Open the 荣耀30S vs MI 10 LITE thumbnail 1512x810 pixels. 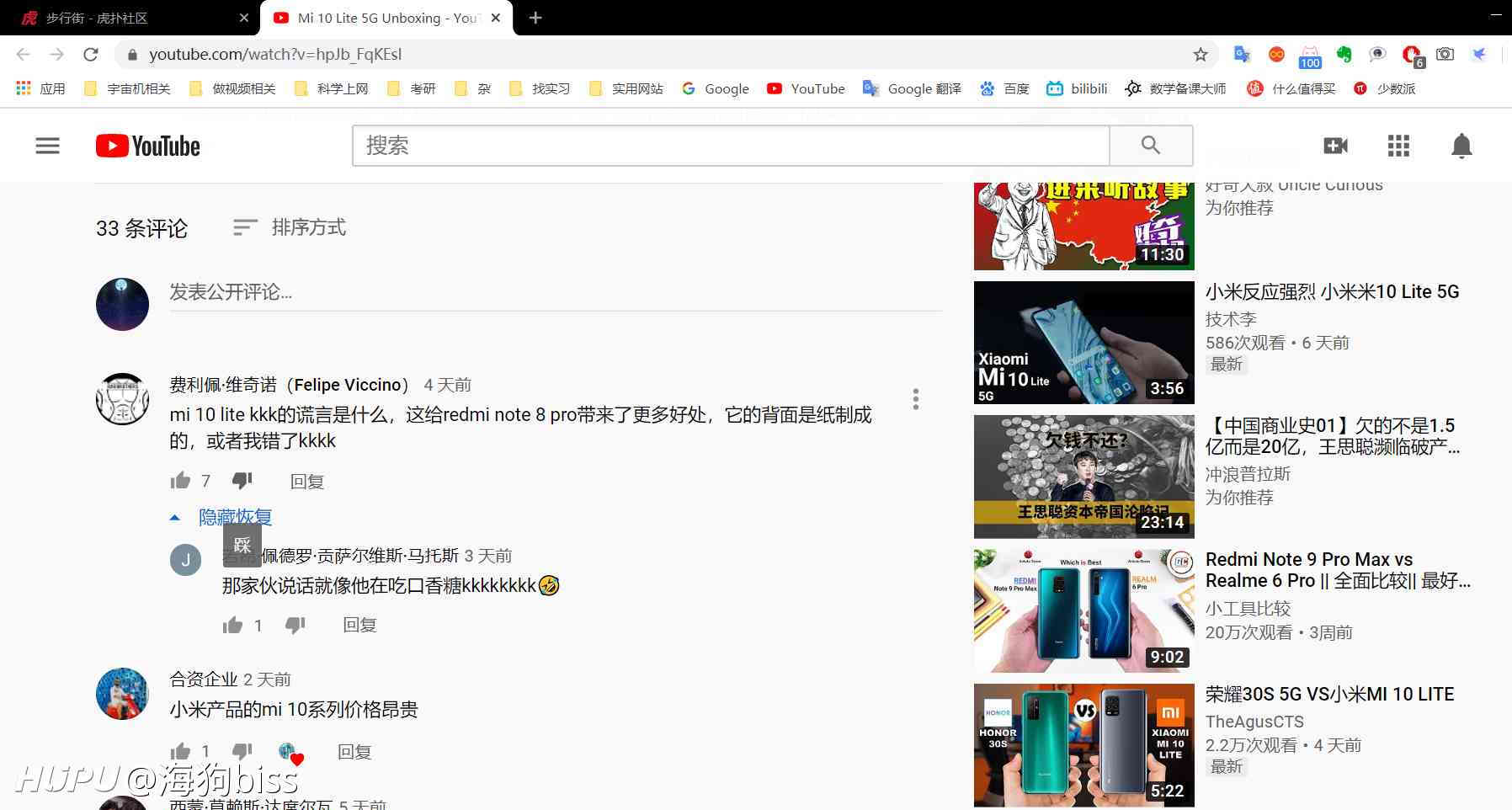pyautogui.click(x=1083, y=745)
